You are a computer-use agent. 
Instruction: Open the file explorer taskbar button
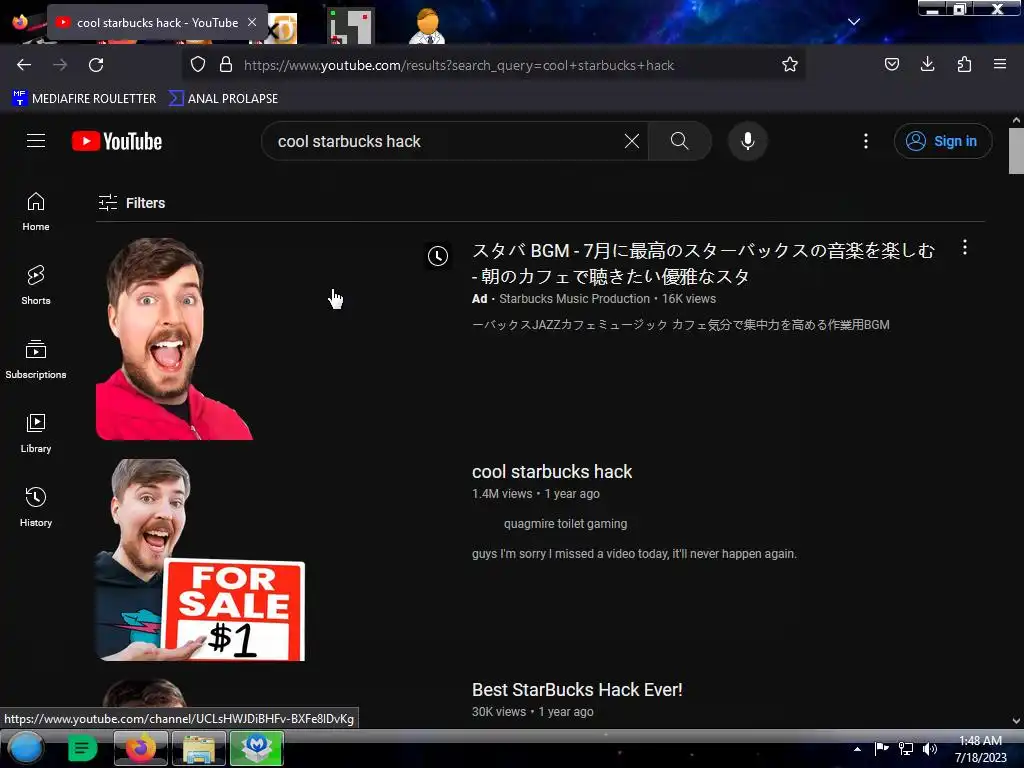(199, 748)
